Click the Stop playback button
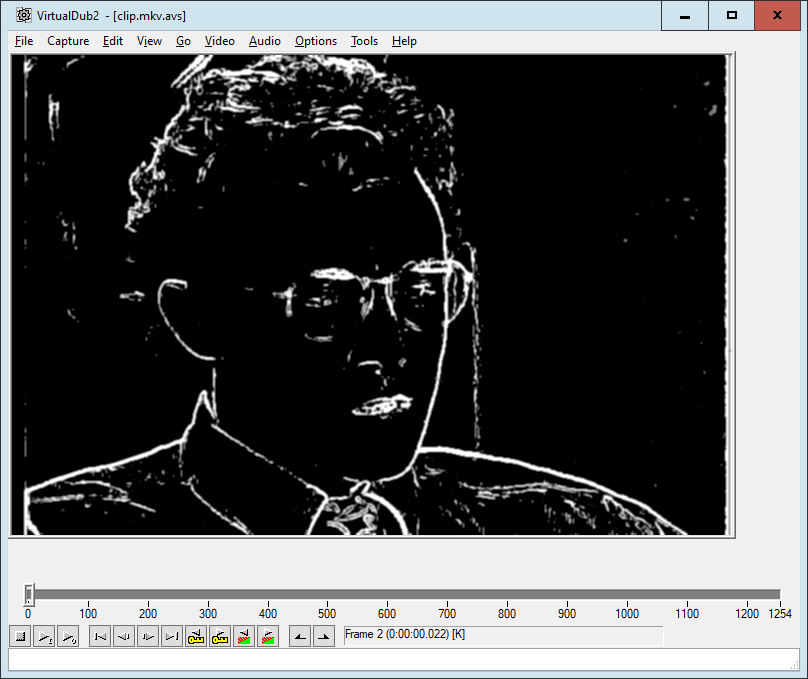The width and height of the screenshot is (808, 679). (21, 636)
